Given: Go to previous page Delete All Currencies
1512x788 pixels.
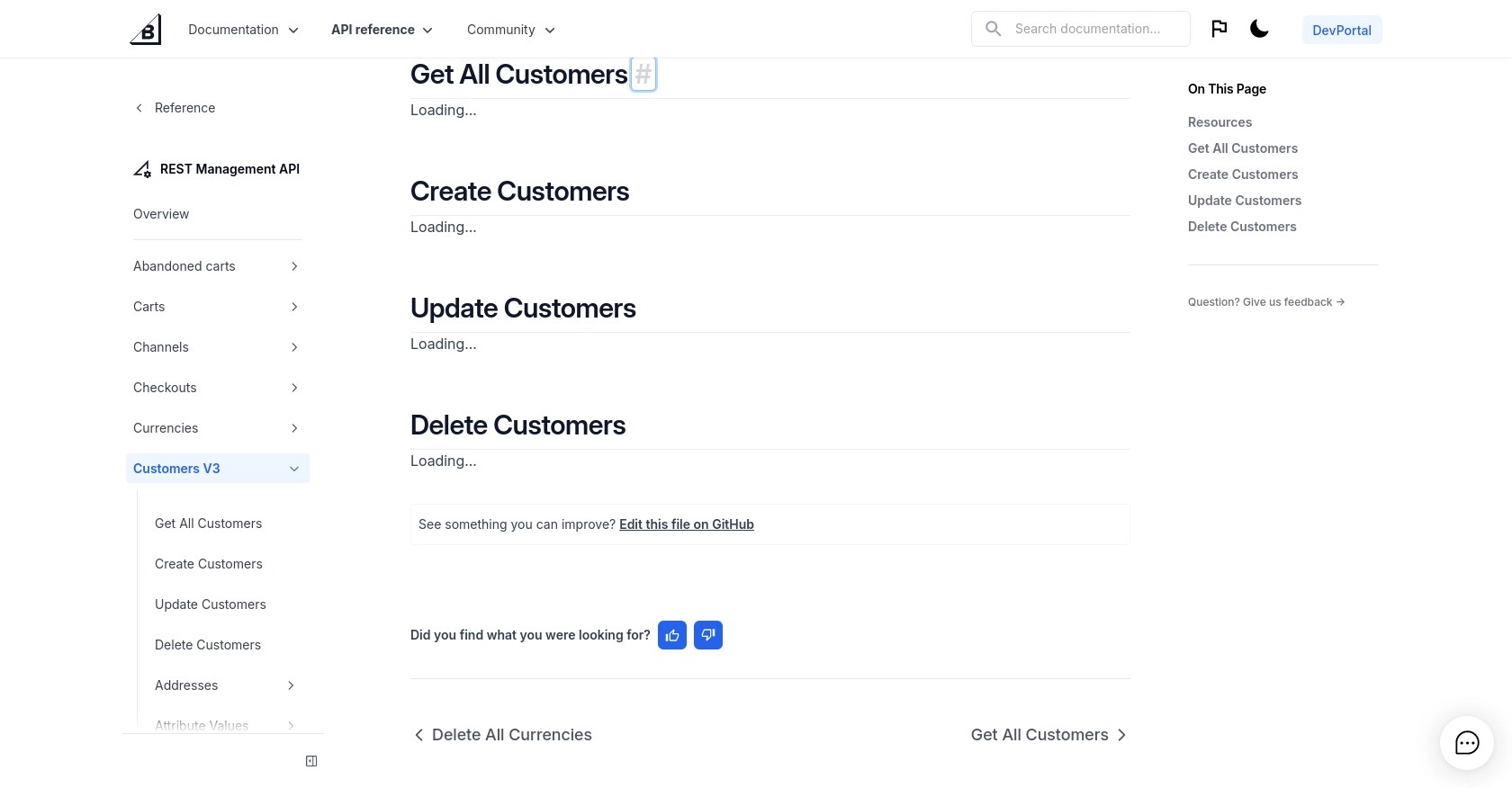Looking at the screenshot, I should pos(502,735).
